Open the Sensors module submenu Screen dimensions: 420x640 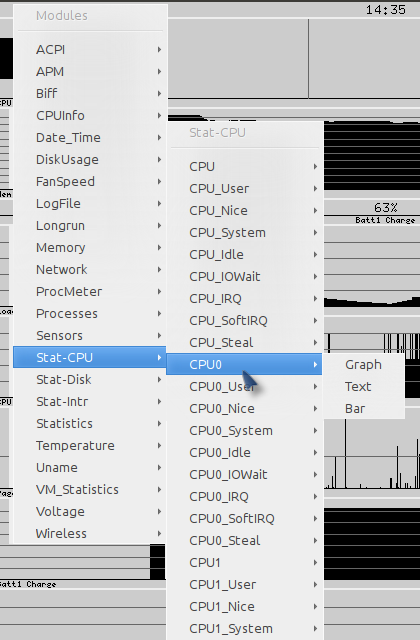click(90, 336)
